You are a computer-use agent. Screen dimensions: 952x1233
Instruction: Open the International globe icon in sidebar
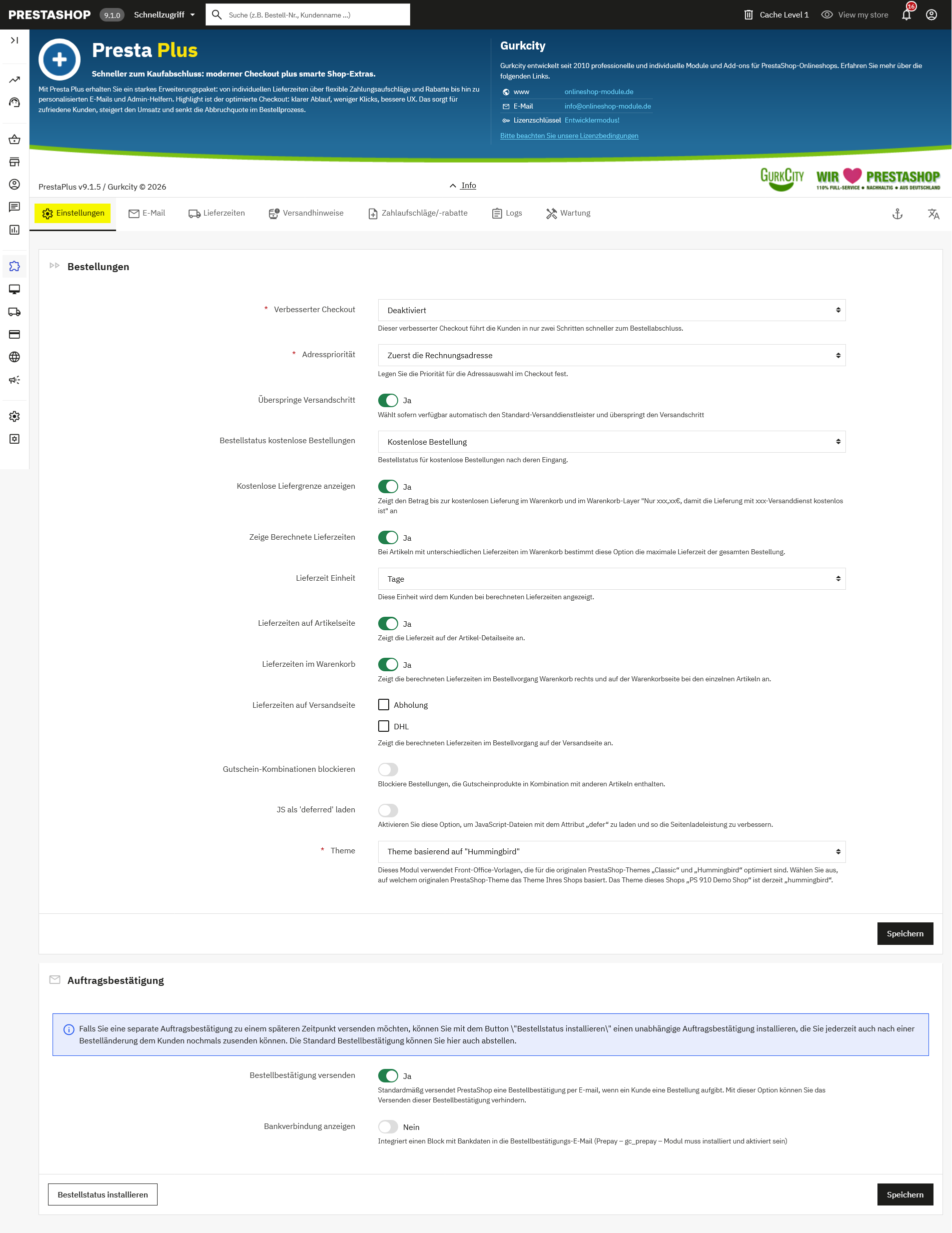coord(15,357)
